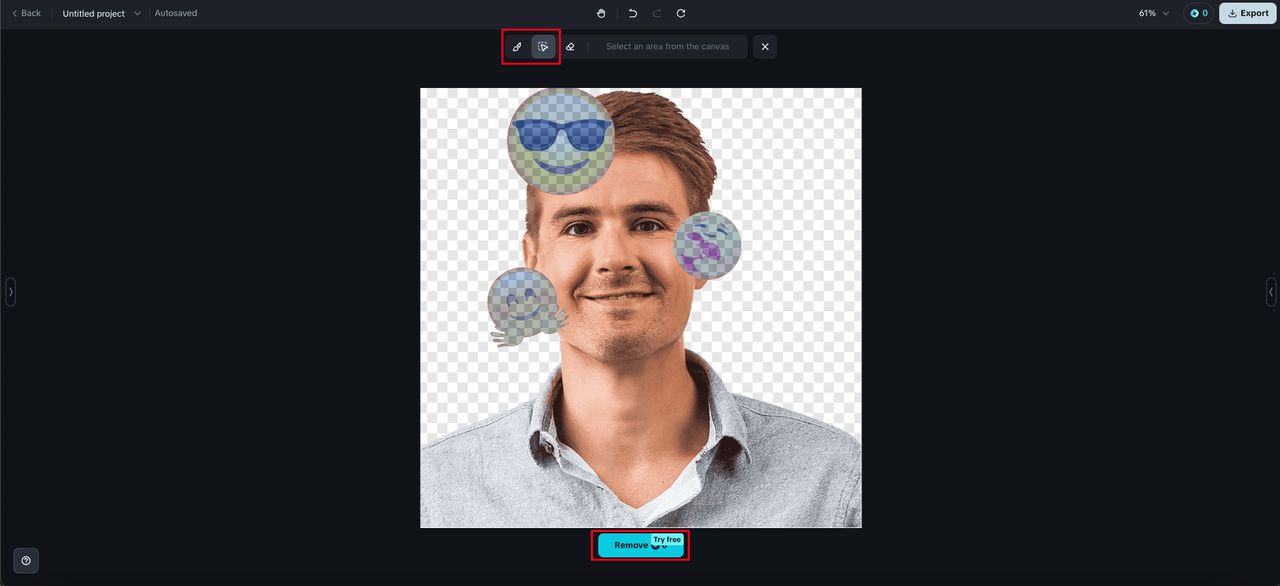This screenshot has height=586, width=1280.
Task: Click the sunglasses emoji sticker
Action: pos(560,142)
